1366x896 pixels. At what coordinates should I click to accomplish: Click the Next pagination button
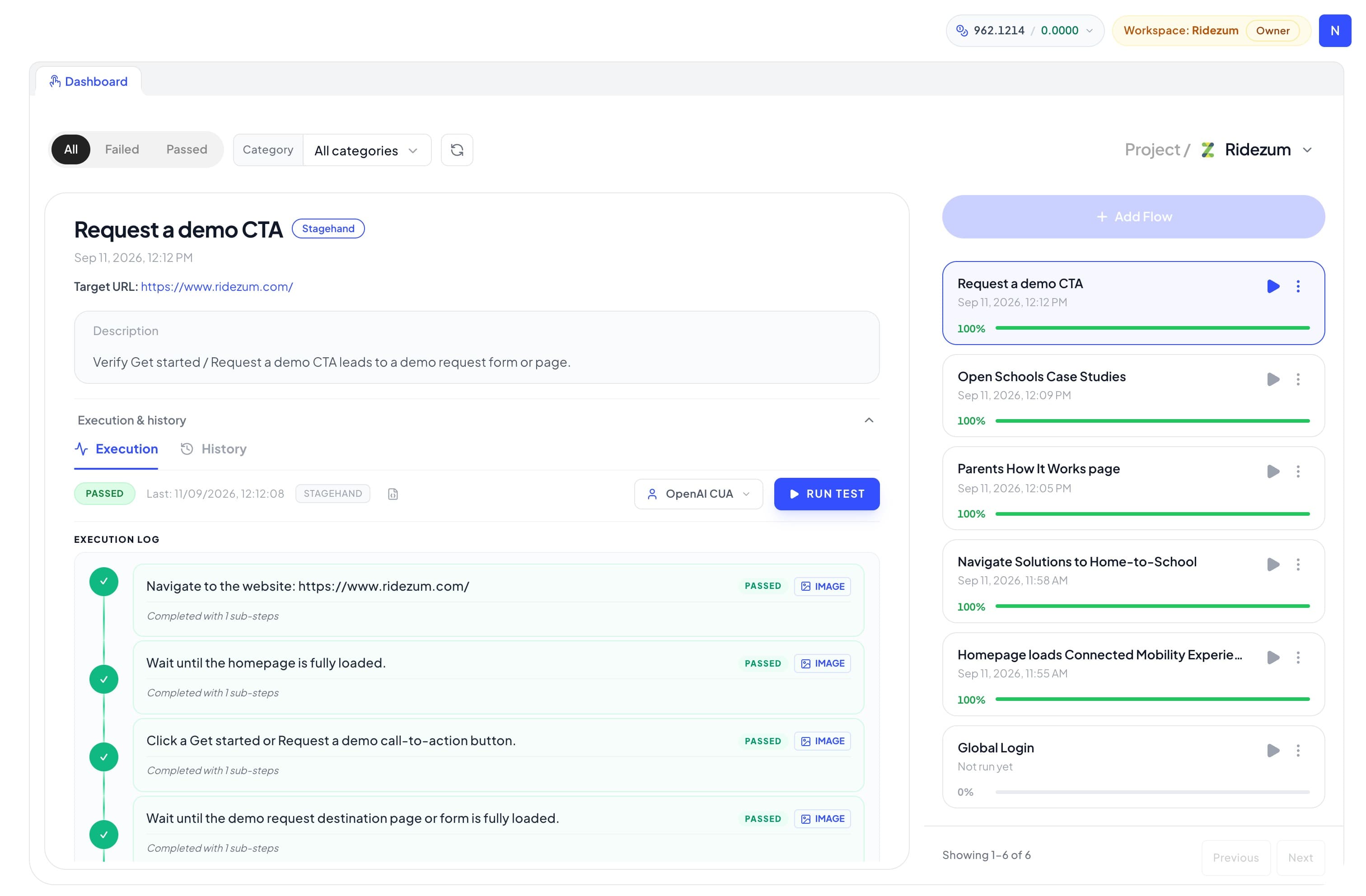point(1300,857)
